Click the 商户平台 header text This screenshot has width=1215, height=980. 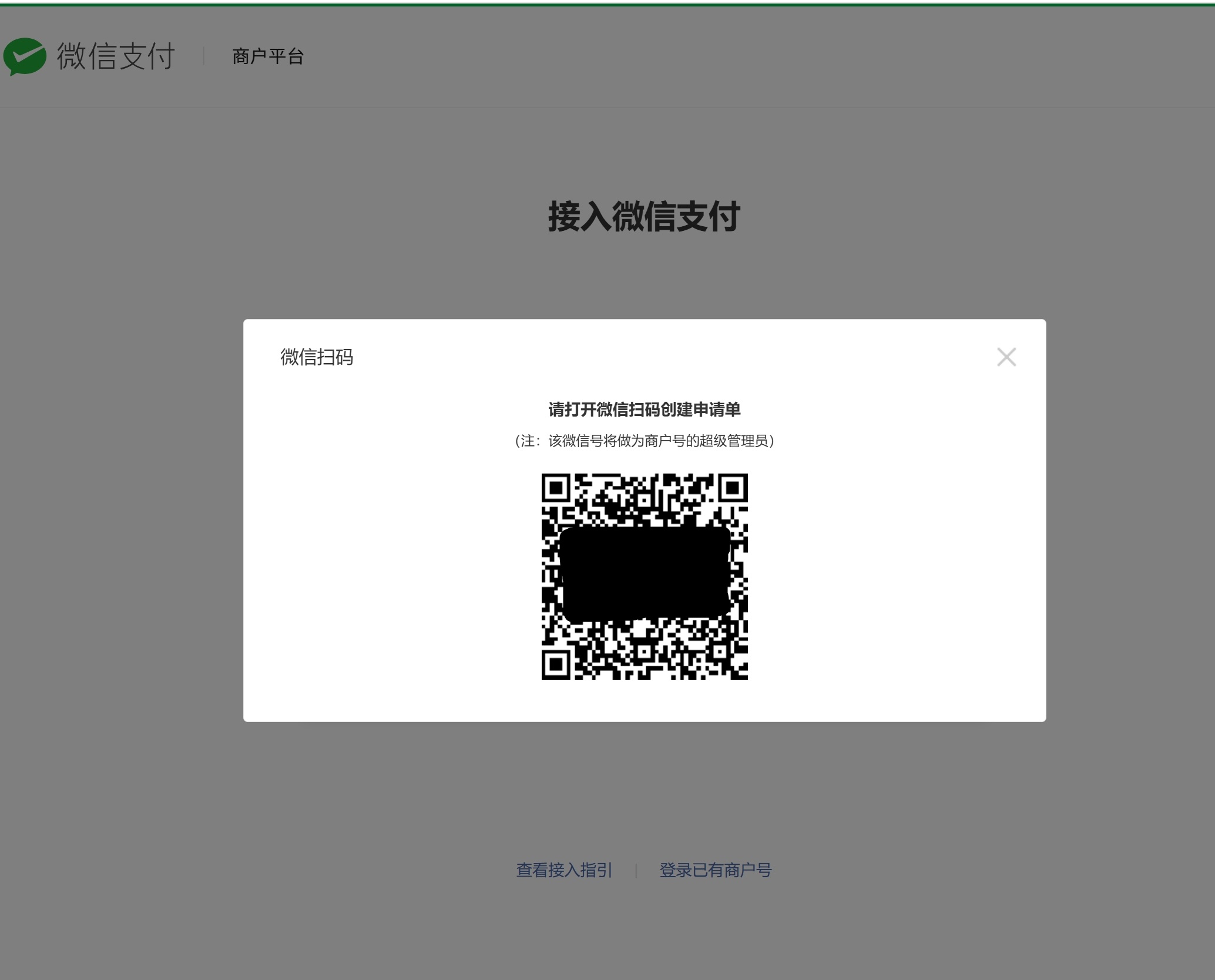(268, 56)
